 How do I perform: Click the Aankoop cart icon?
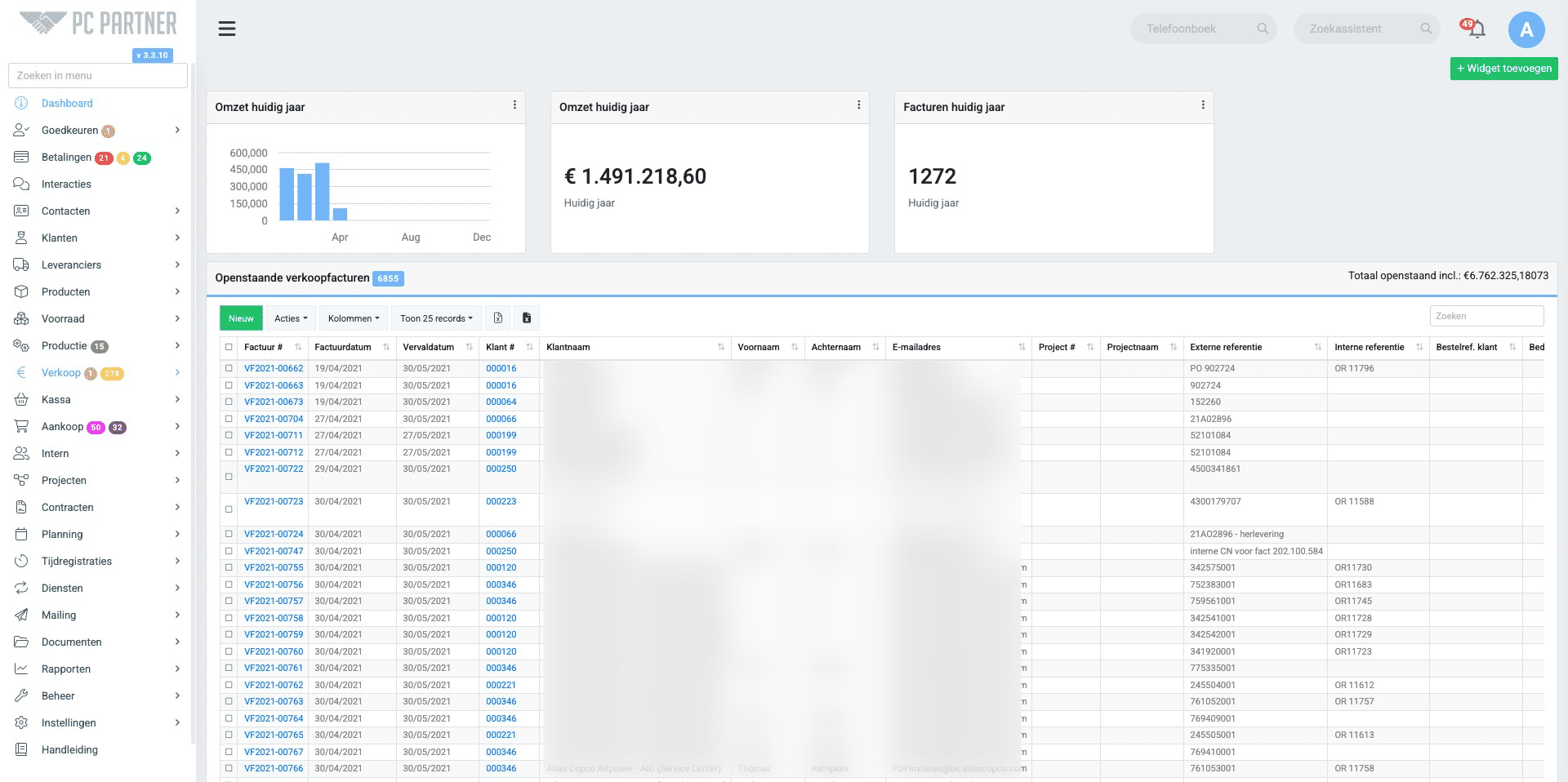(22, 426)
